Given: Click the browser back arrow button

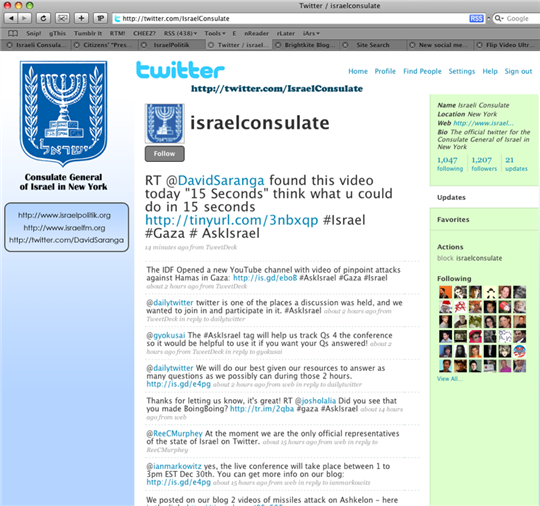Looking at the screenshot, I should click(x=11, y=18).
